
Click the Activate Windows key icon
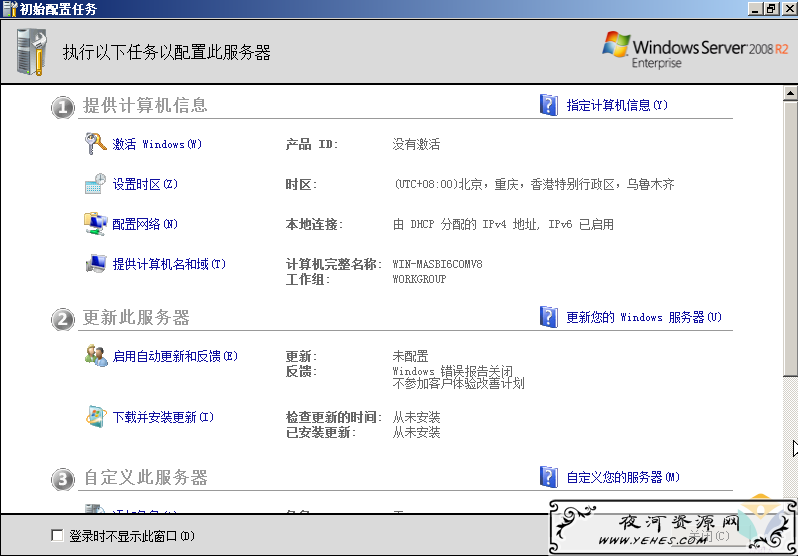click(96, 144)
